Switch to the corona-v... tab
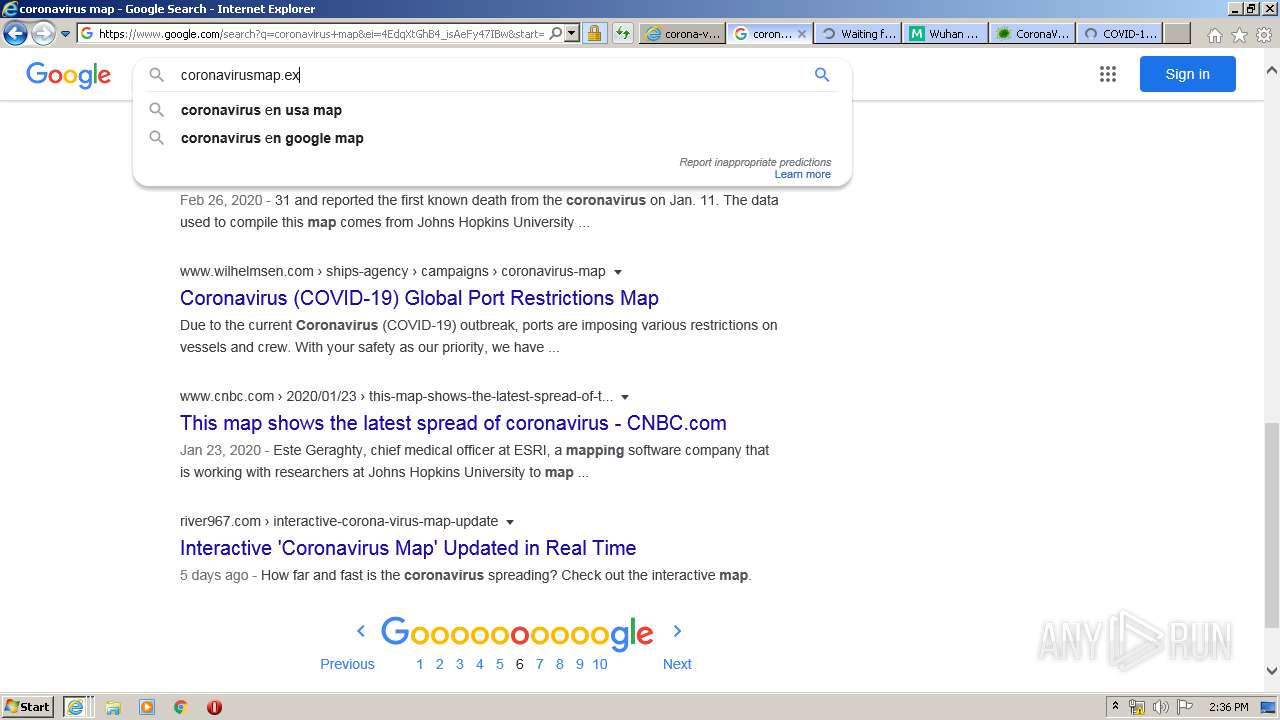1280x720 pixels. pyautogui.click(x=682, y=33)
